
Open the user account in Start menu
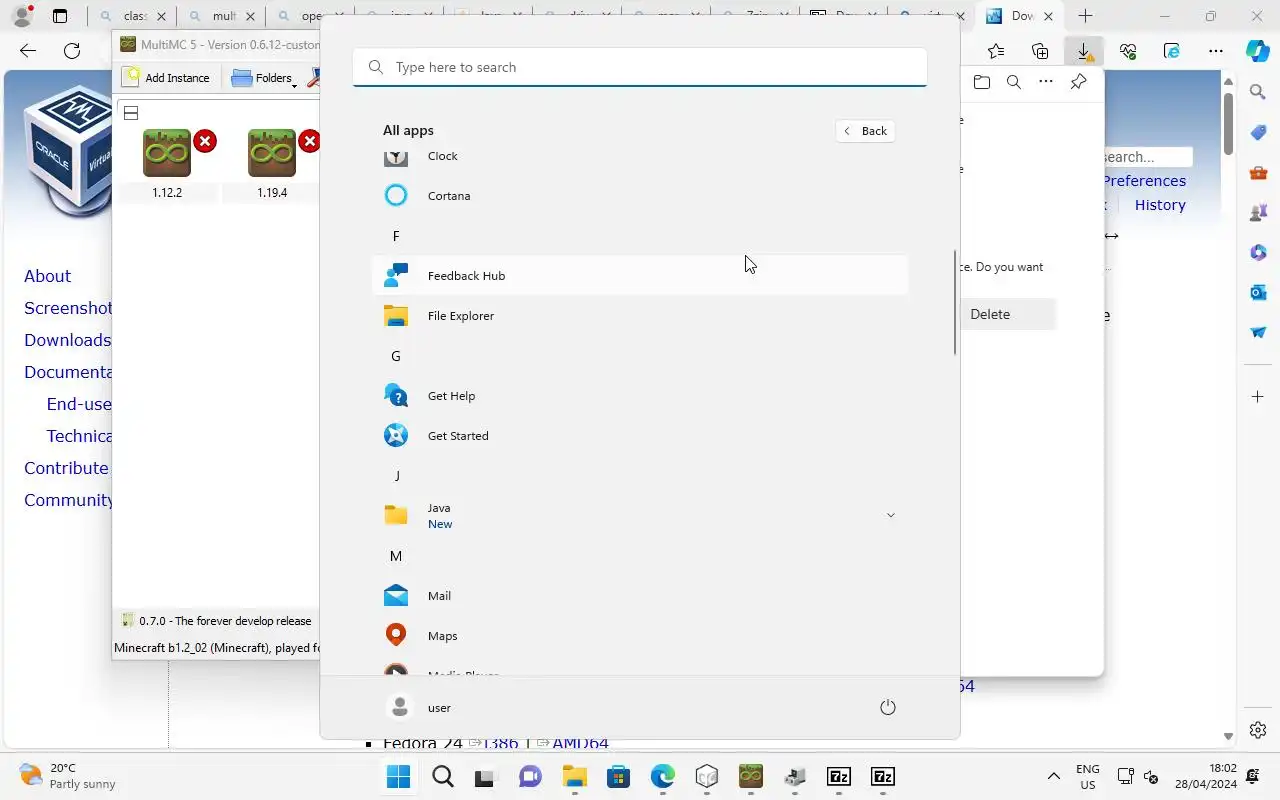coord(419,707)
